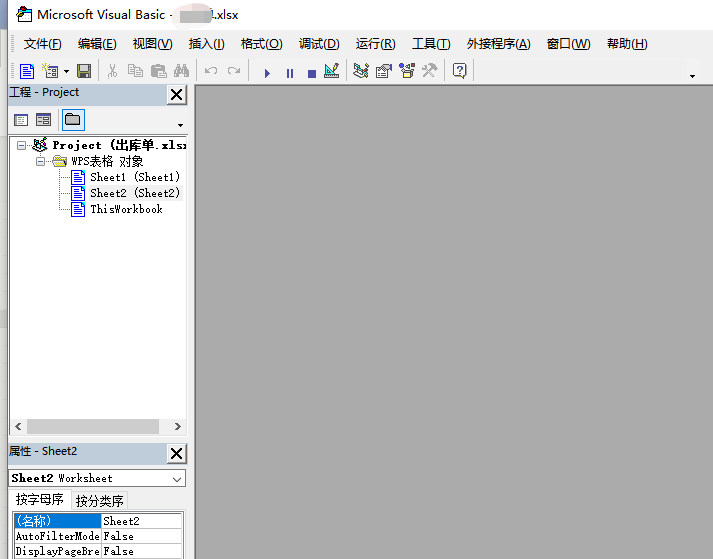Image resolution: width=713 pixels, height=559 pixels.
Task: Open 编辑(E) menu
Action: coord(97,44)
